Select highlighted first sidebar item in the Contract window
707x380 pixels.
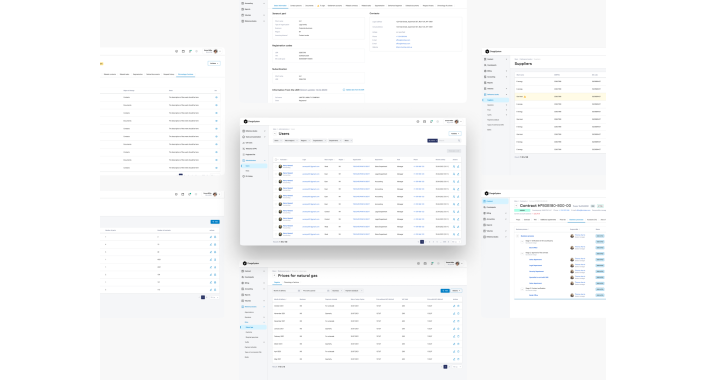click(496, 201)
